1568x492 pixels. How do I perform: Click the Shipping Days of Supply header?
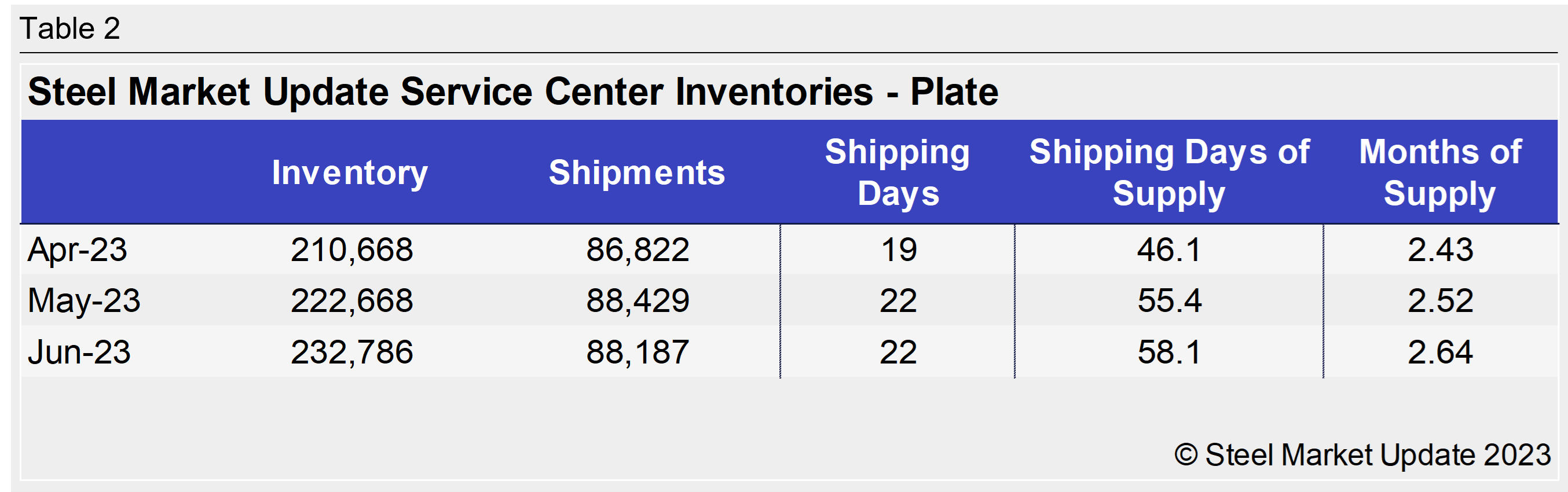(1168, 172)
